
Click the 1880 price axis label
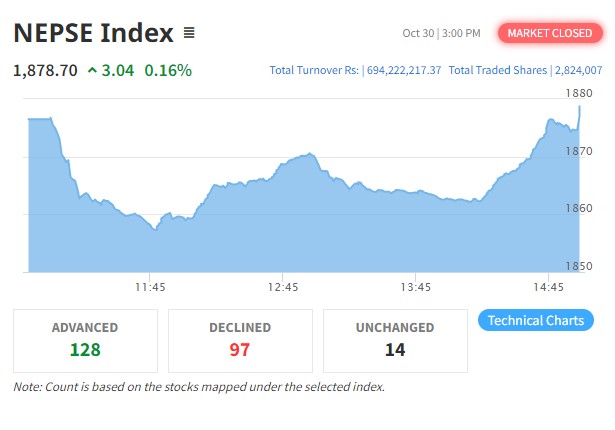[579, 93]
